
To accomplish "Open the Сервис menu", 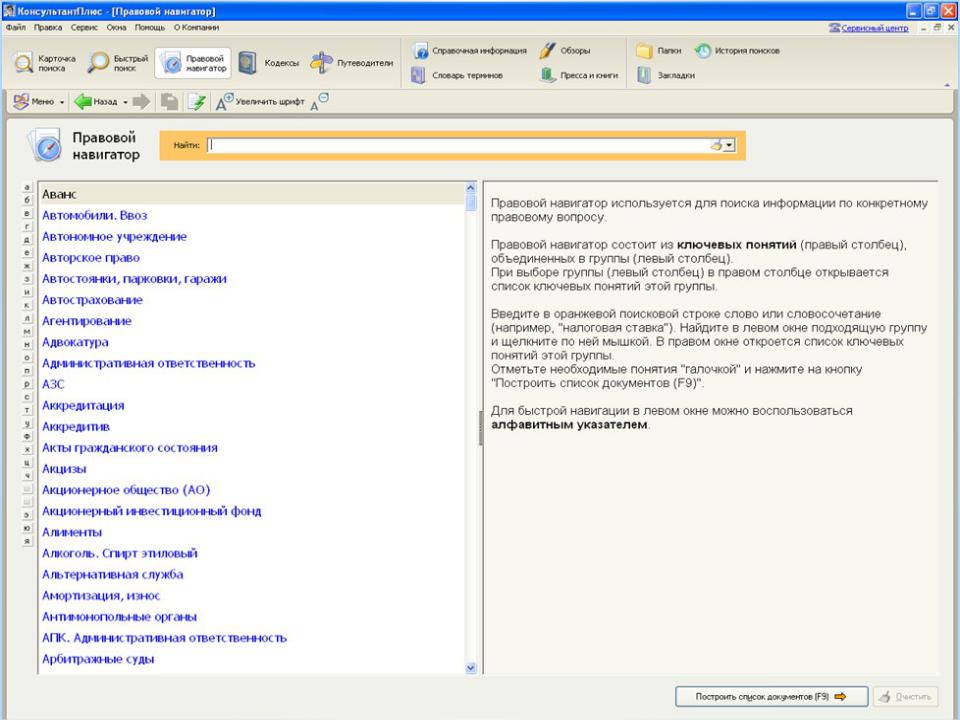I will 84,28.
